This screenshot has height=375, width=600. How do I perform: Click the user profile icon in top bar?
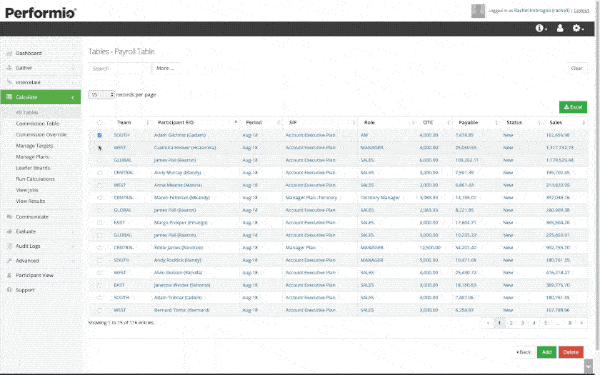pos(560,28)
